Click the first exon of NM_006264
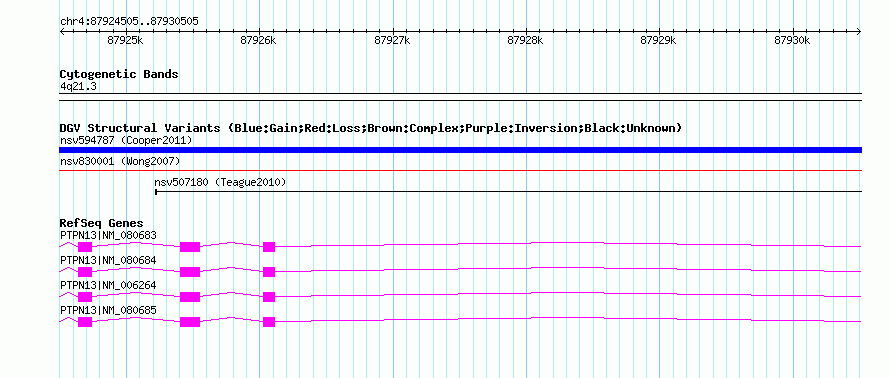The image size is (890, 378). pos(85,297)
